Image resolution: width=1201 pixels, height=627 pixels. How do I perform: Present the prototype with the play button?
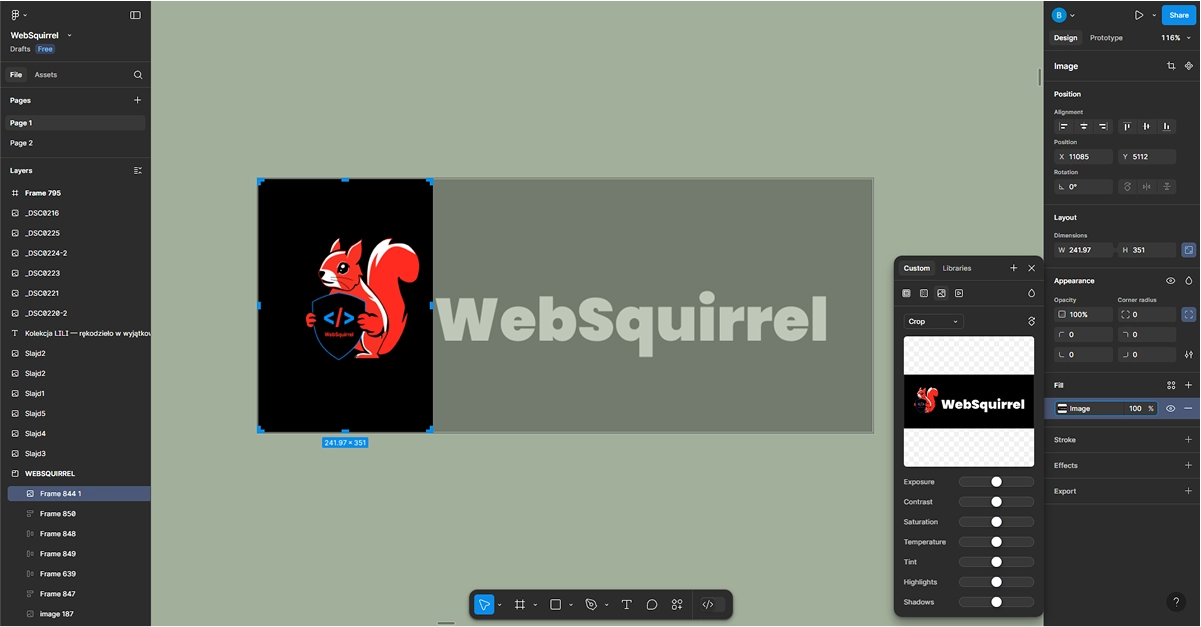[1138, 15]
